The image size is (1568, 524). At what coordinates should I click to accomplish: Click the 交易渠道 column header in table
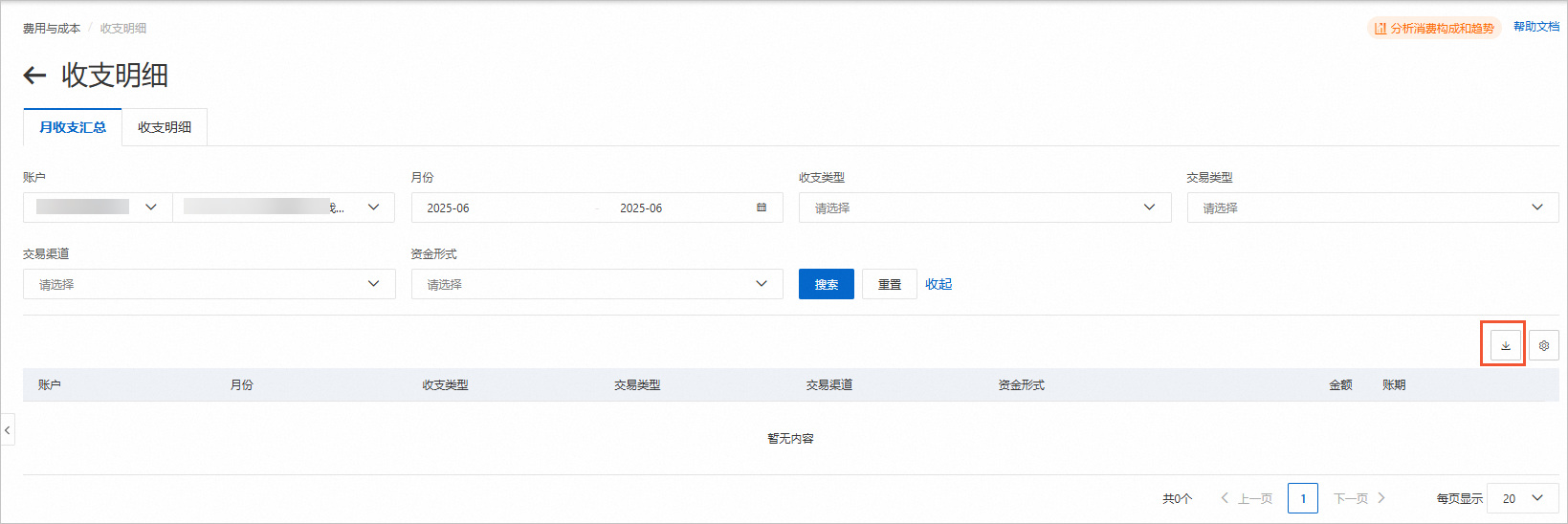829,384
